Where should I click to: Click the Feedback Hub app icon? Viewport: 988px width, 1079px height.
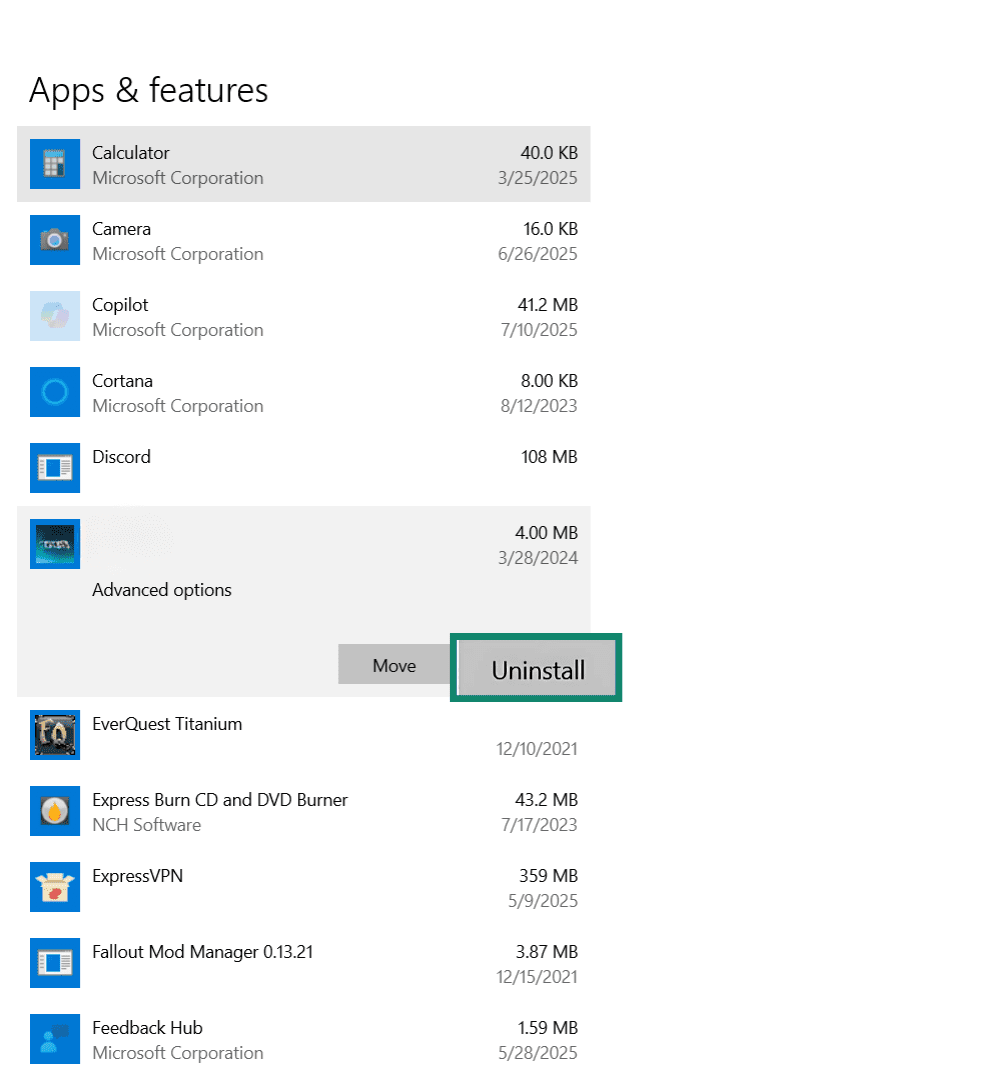point(54,1039)
